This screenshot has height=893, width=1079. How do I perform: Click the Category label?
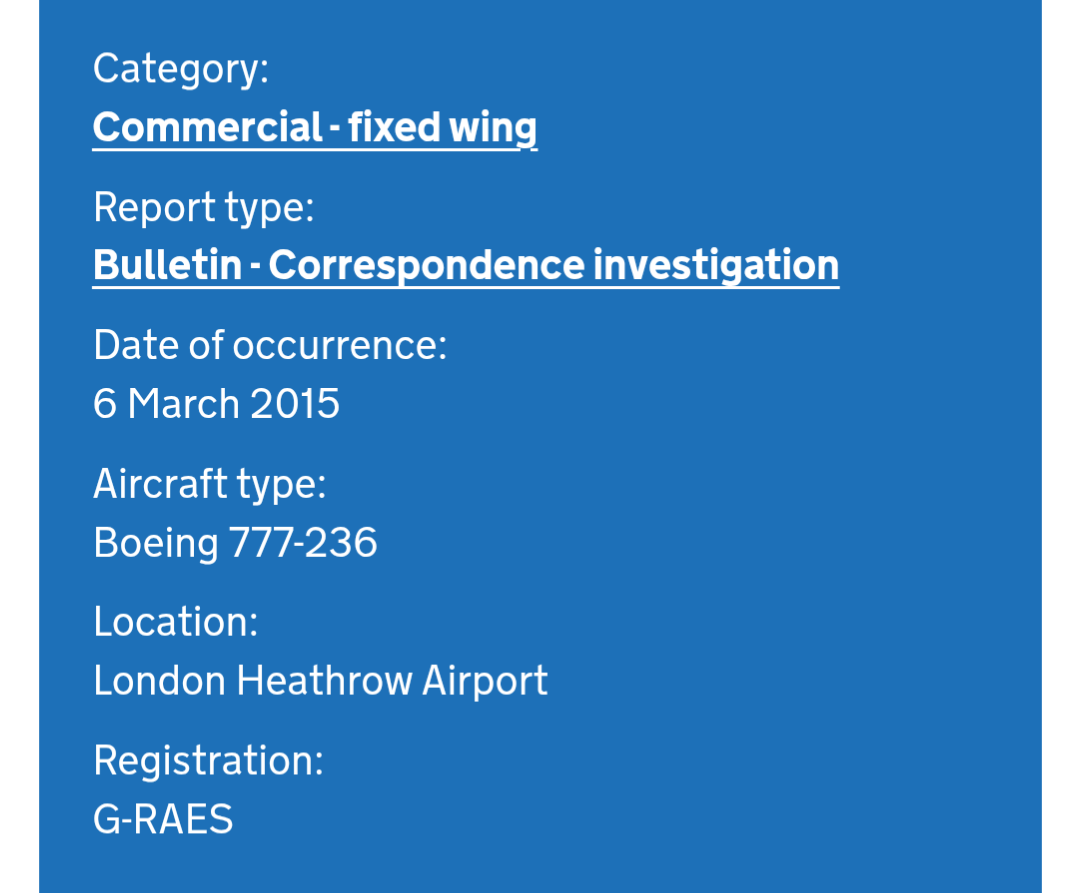tap(181, 69)
